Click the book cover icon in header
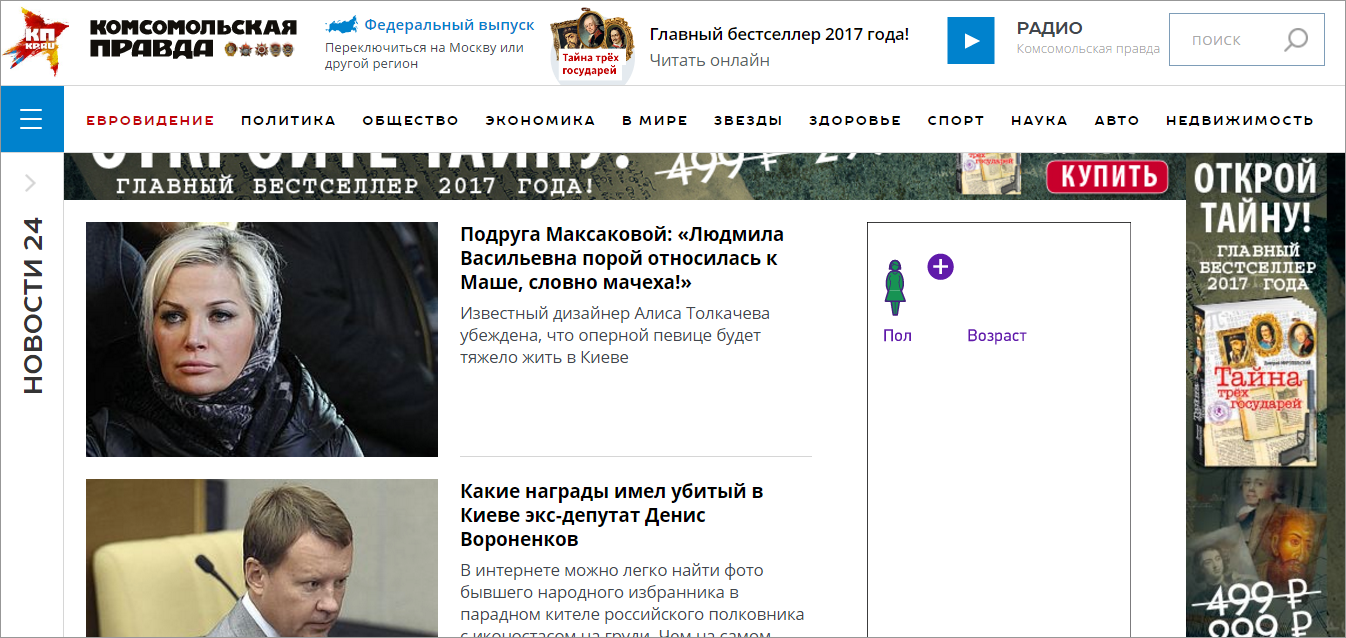The width and height of the screenshot is (1346, 638). (x=591, y=44)
